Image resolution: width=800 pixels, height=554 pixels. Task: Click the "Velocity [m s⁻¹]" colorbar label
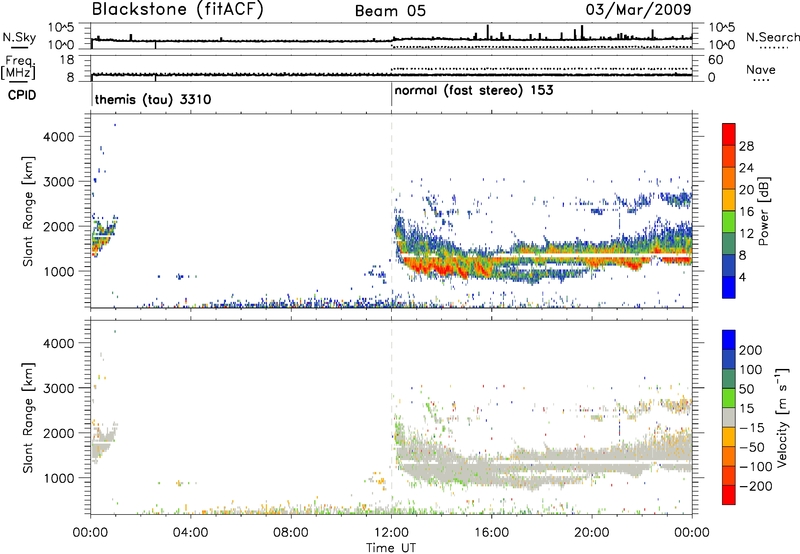click(782, 417)
